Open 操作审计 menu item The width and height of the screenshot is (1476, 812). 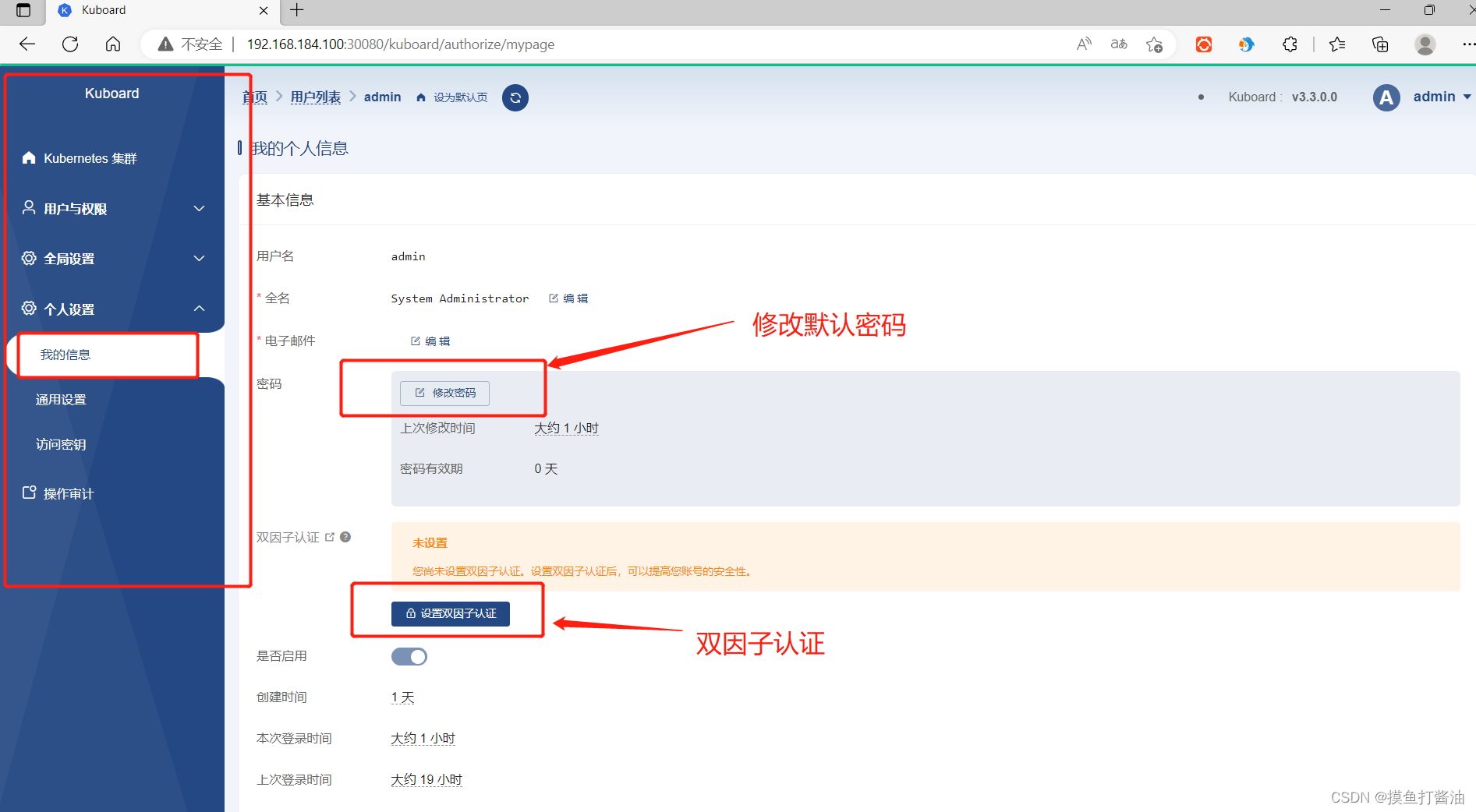(x=69, y=493)
